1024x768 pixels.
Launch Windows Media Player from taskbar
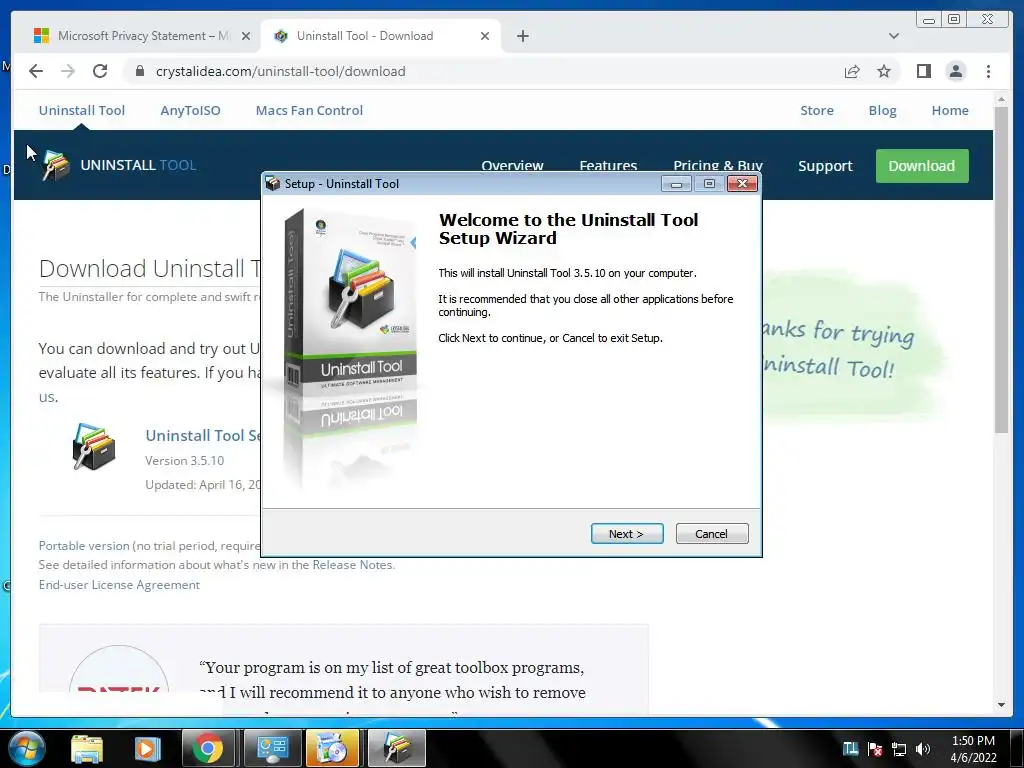click(x=147, y=748)
